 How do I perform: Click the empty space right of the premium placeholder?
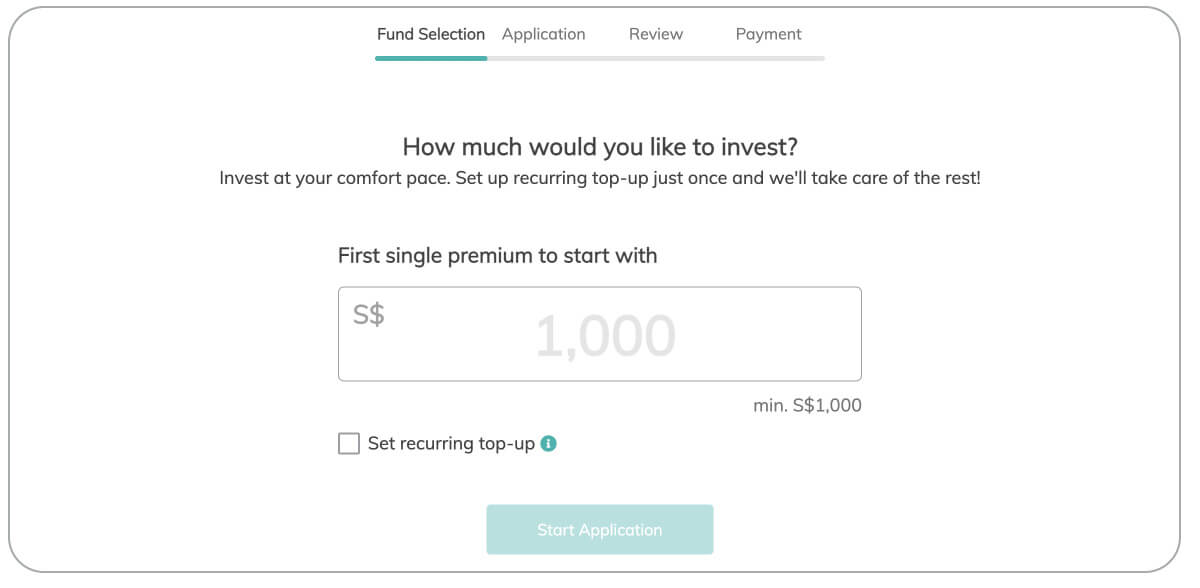(768, 336)
